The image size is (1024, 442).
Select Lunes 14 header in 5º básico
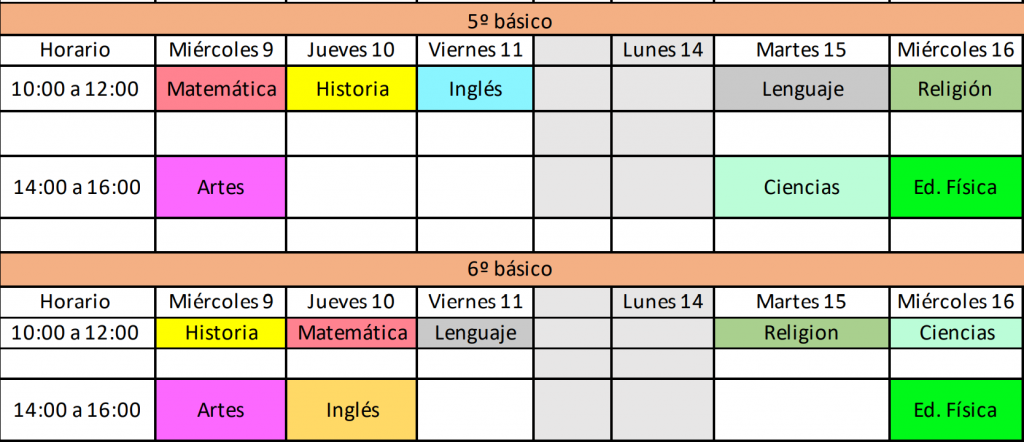coord(663,50)
